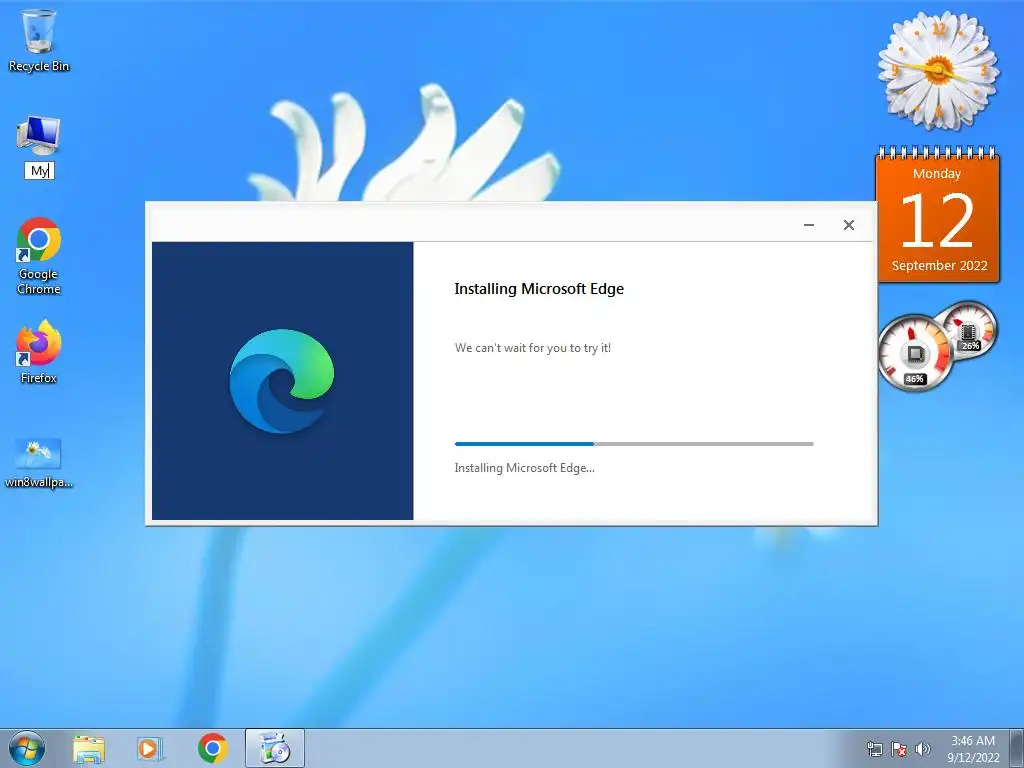Viewport: 1024px width, 768px height.
Task: Open Google Chrome from the taskbar
Action: pos(212,748)
